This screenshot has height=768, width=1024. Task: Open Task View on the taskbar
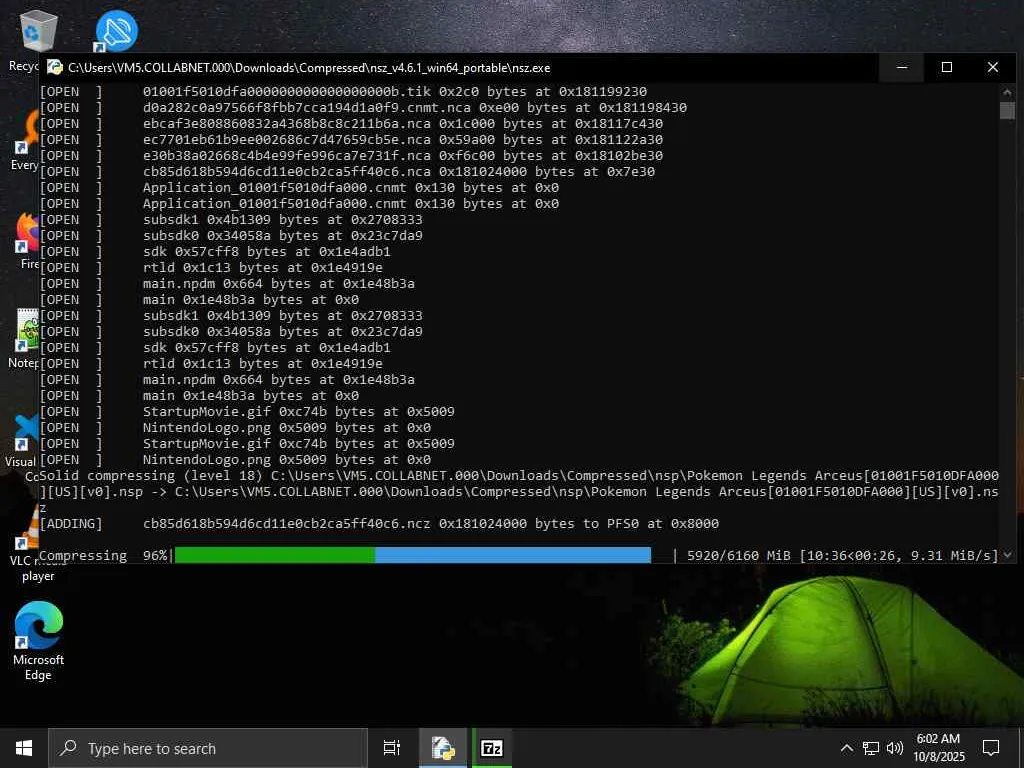(392, 748)
